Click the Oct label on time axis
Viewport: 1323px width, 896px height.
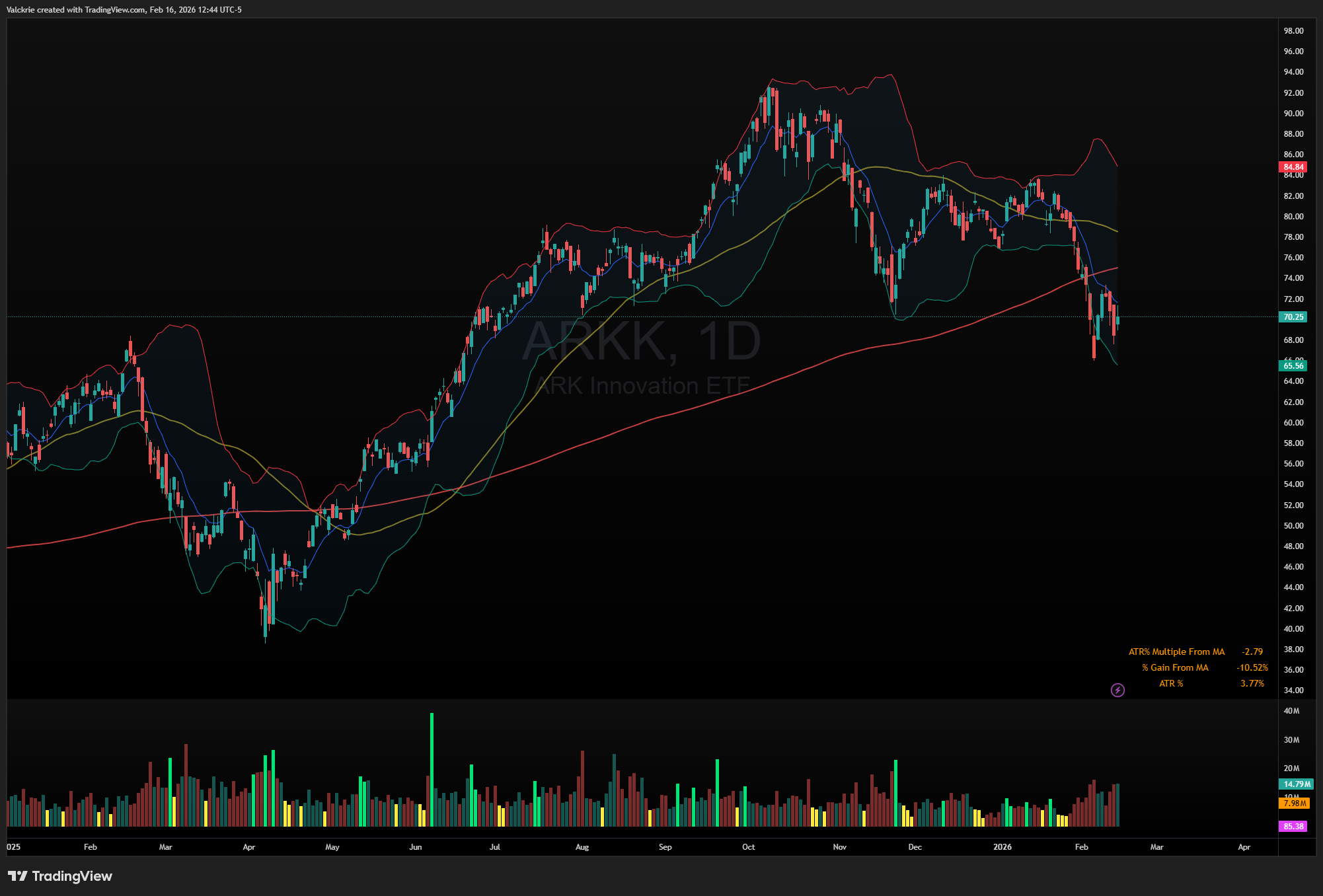(748, 847)
